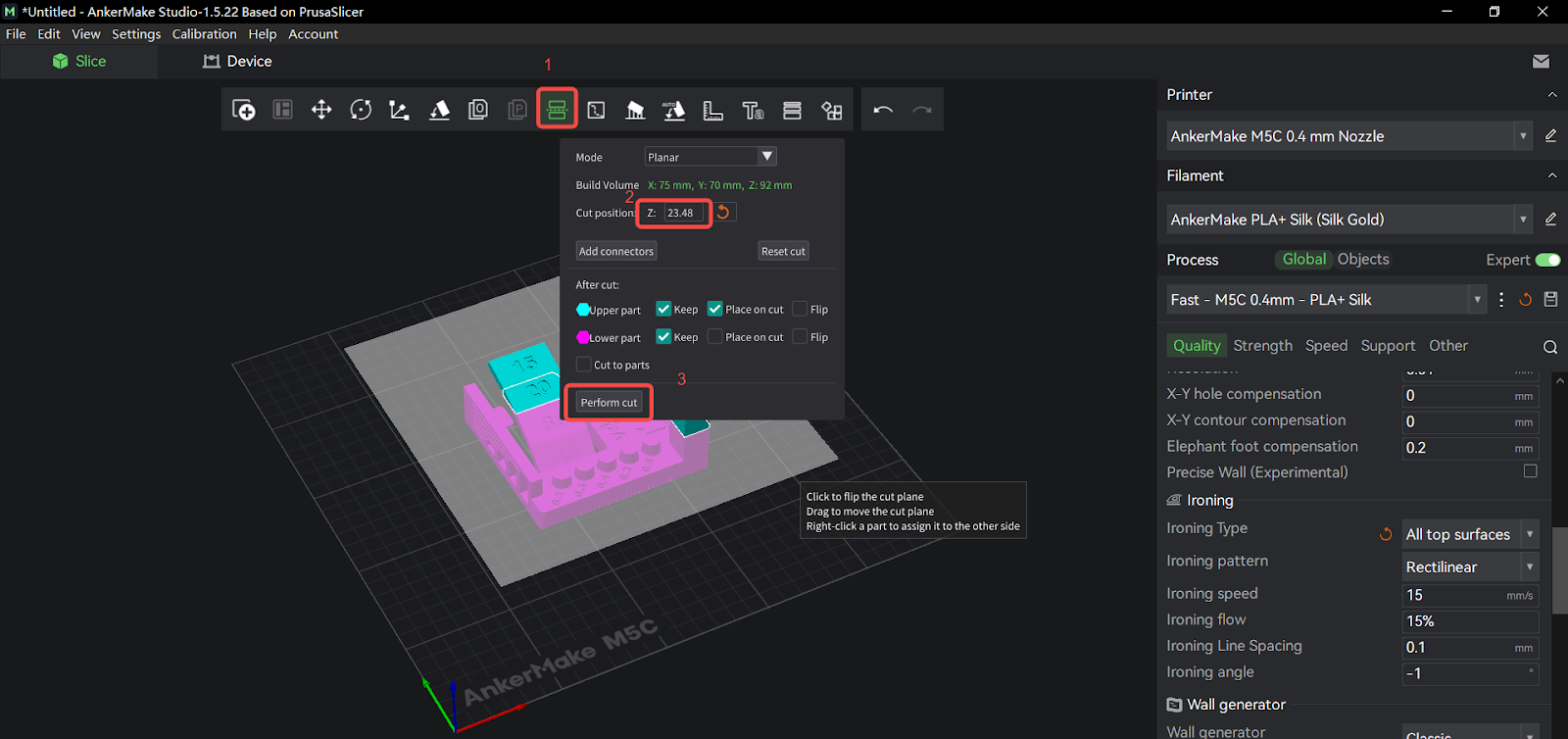This screenshot has width=1568, height=739.
Task: Select Global process scope
Action: pos(1303,259)
